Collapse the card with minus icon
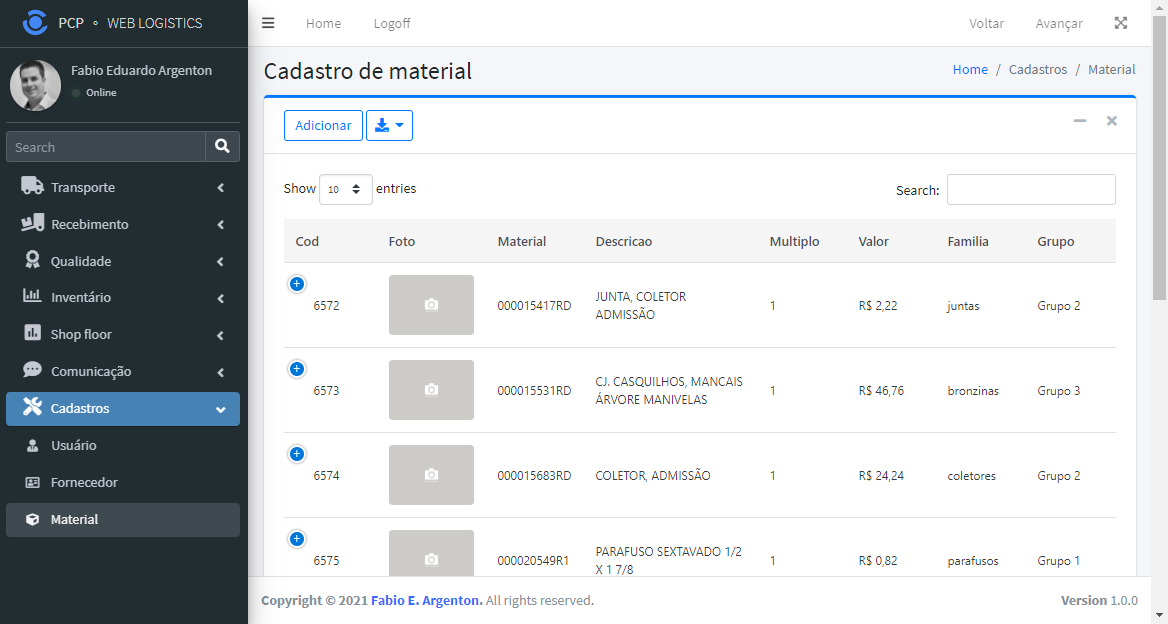Image resolution: width=1168 pixels, height=624 pixels. (x=1079, y=121)
